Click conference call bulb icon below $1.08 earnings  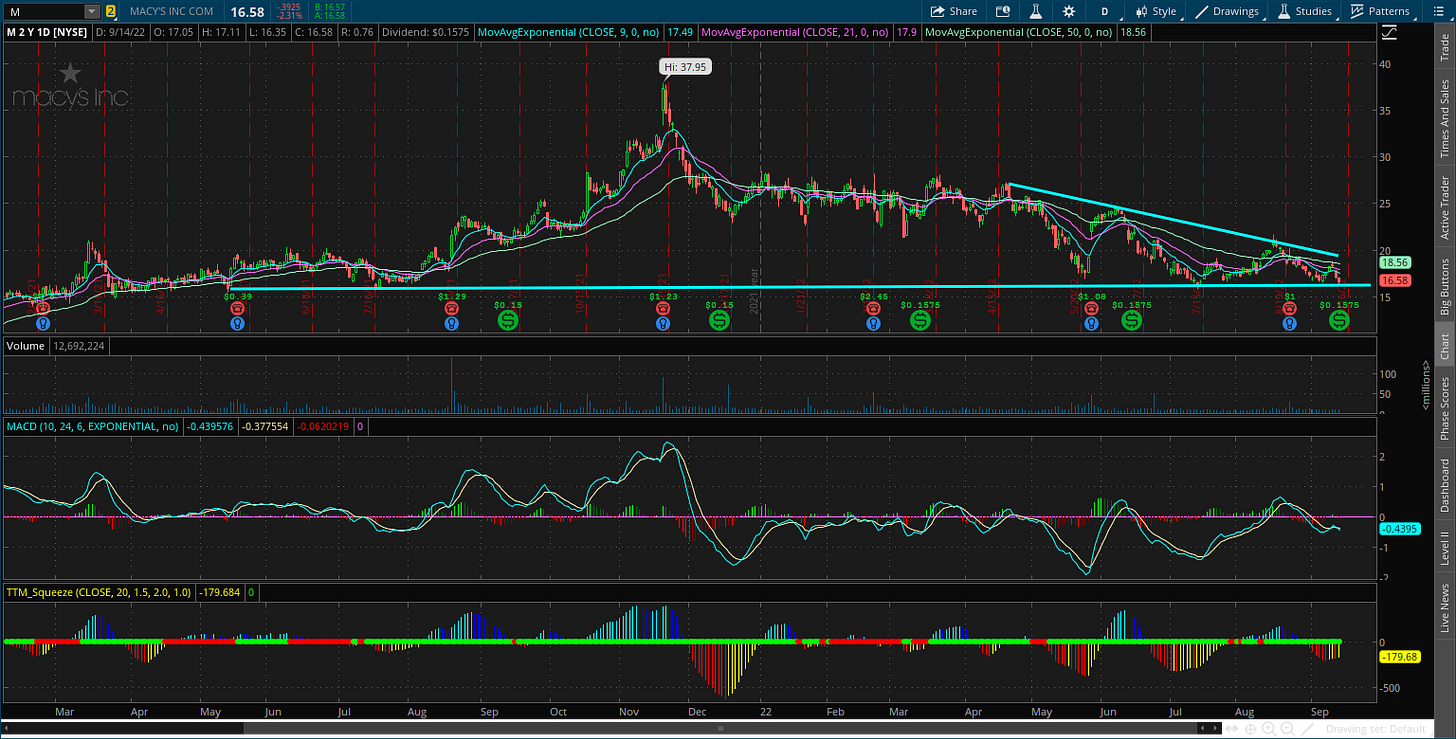1090,323
